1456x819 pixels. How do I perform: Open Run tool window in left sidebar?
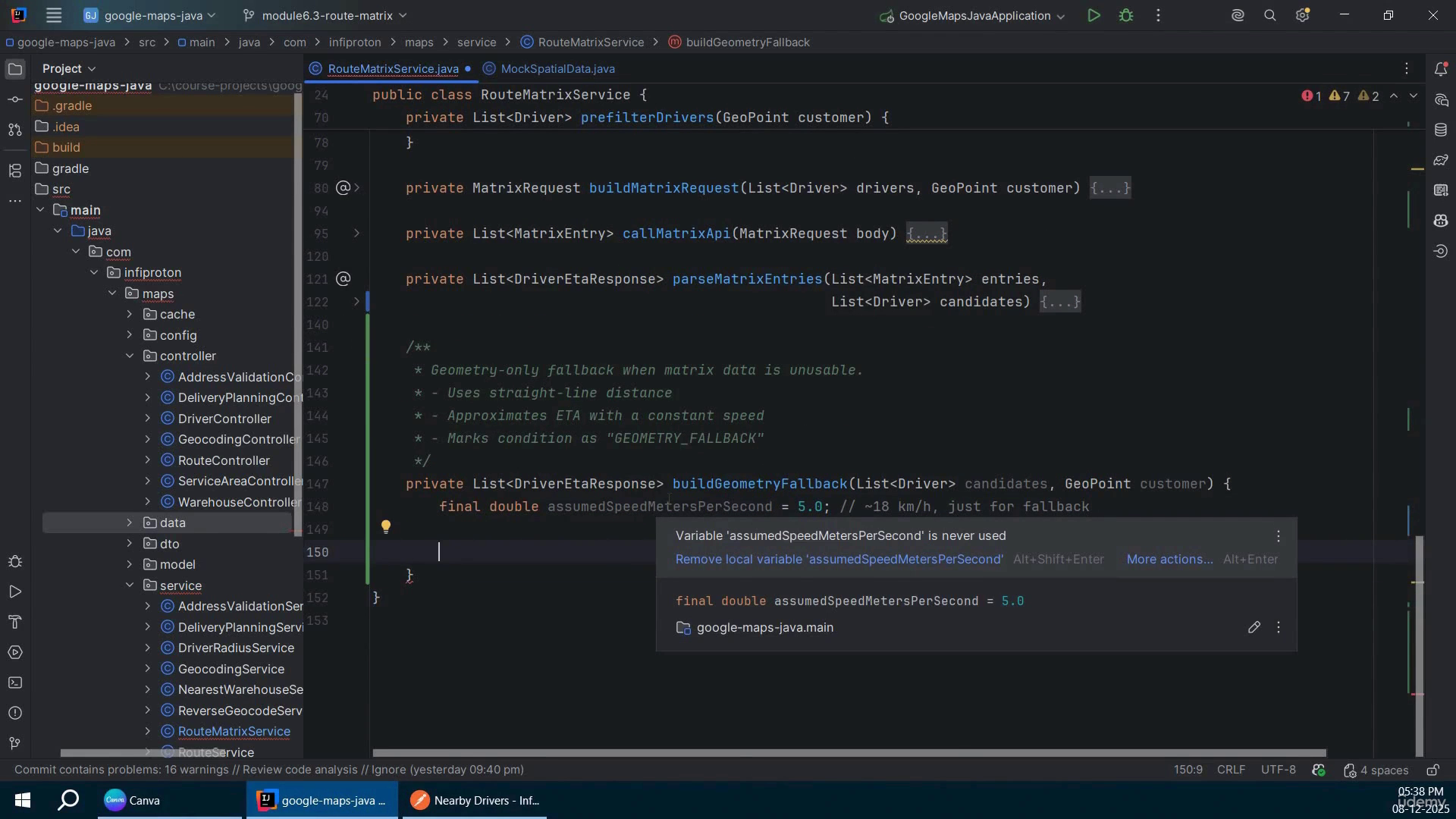[x=14, y=592]
